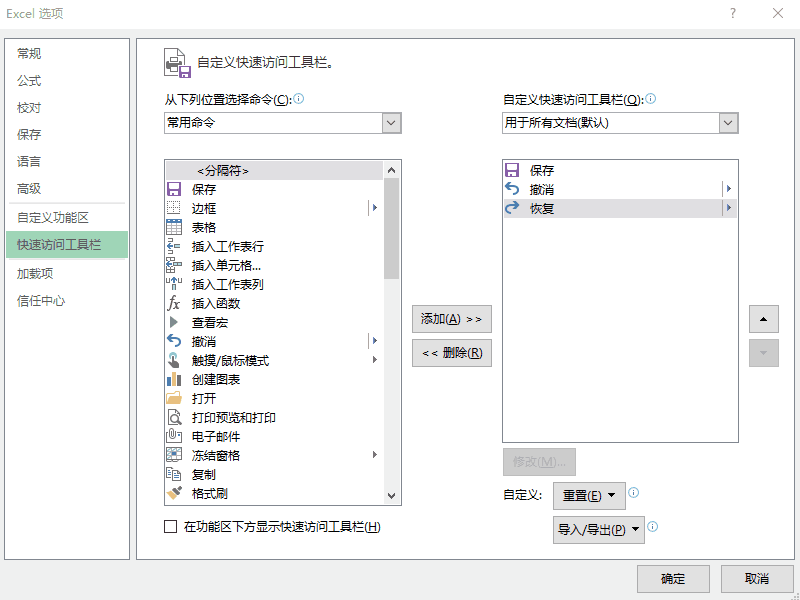Click the info icon next to 导入/导出 button
This screenshot has height=600, width=800.
tap(653, 527)
